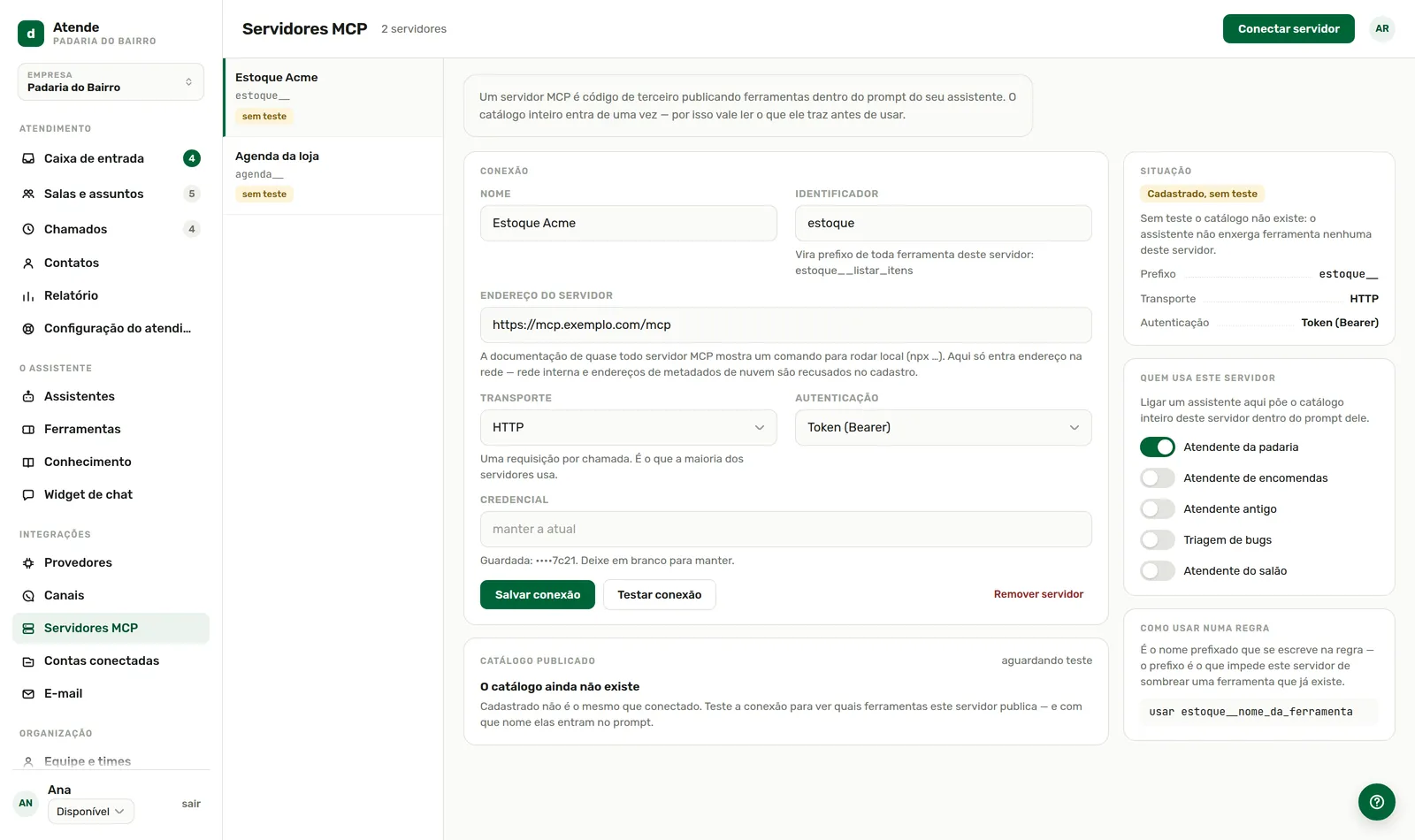Click the E-mail envelope icon
This screenshot has width=1415, height=840.
pos(28,693)
